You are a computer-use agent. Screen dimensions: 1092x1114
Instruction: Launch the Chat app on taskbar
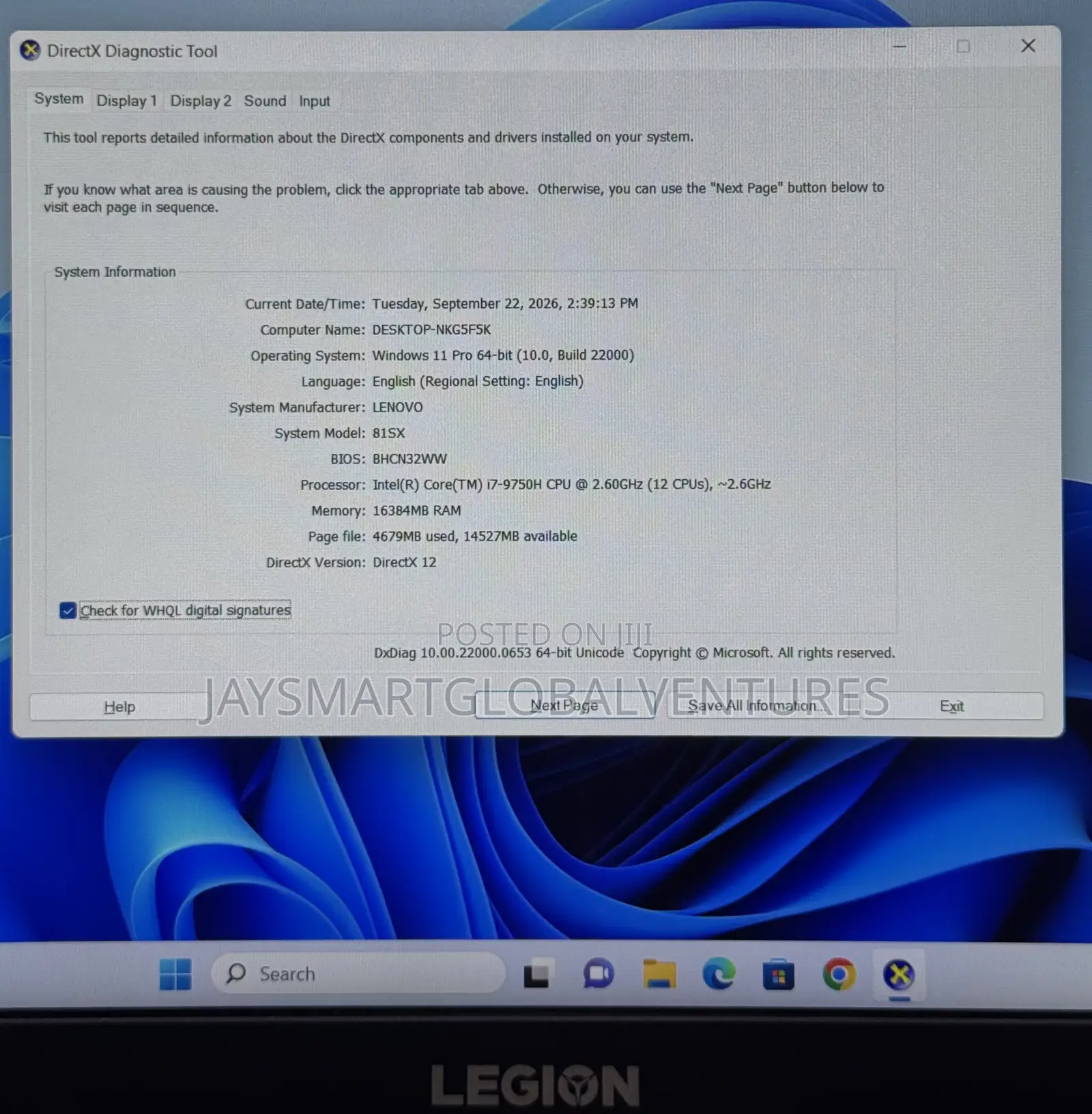[x=598, y=974]
